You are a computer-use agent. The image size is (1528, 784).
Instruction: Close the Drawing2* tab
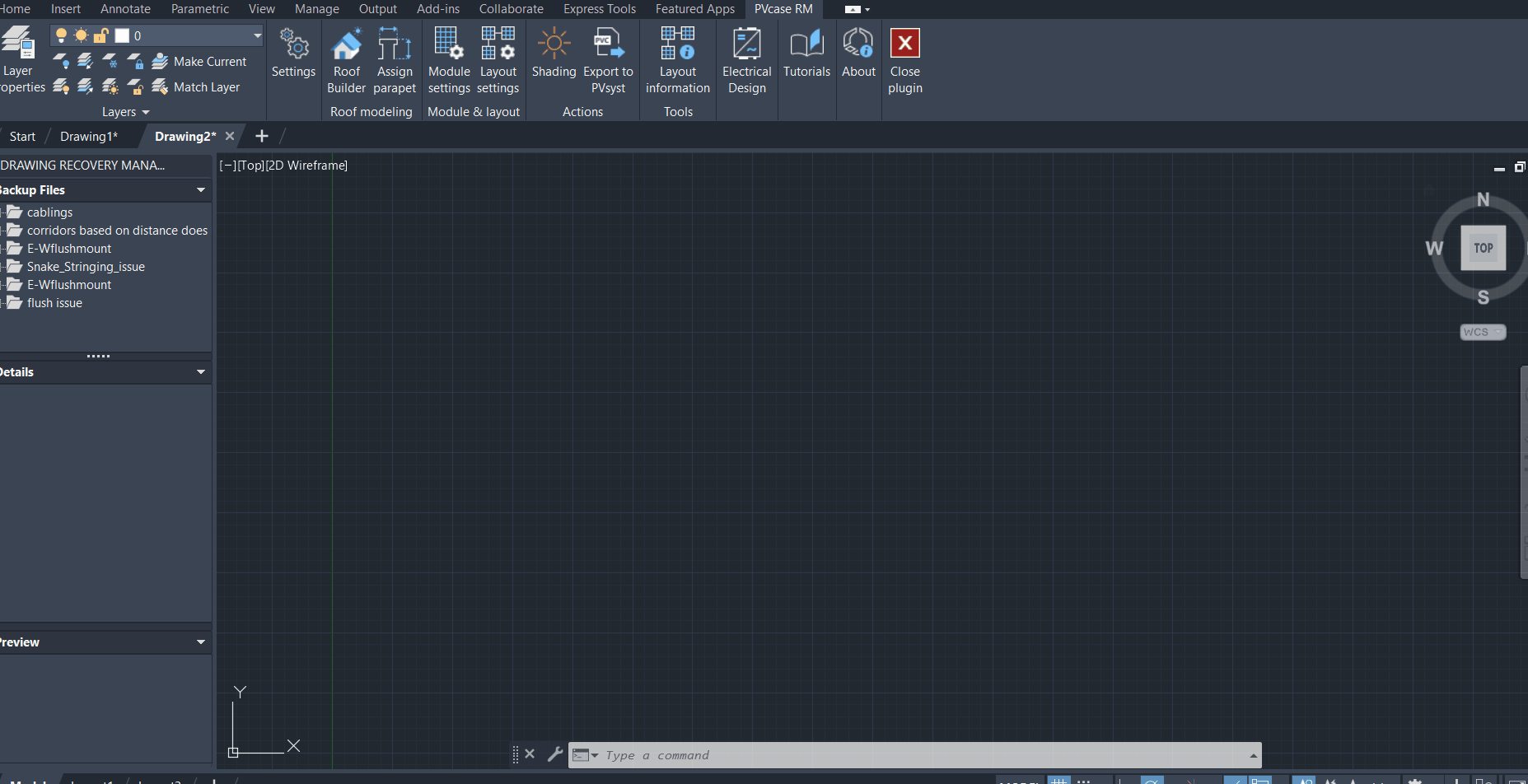[230, 137]
